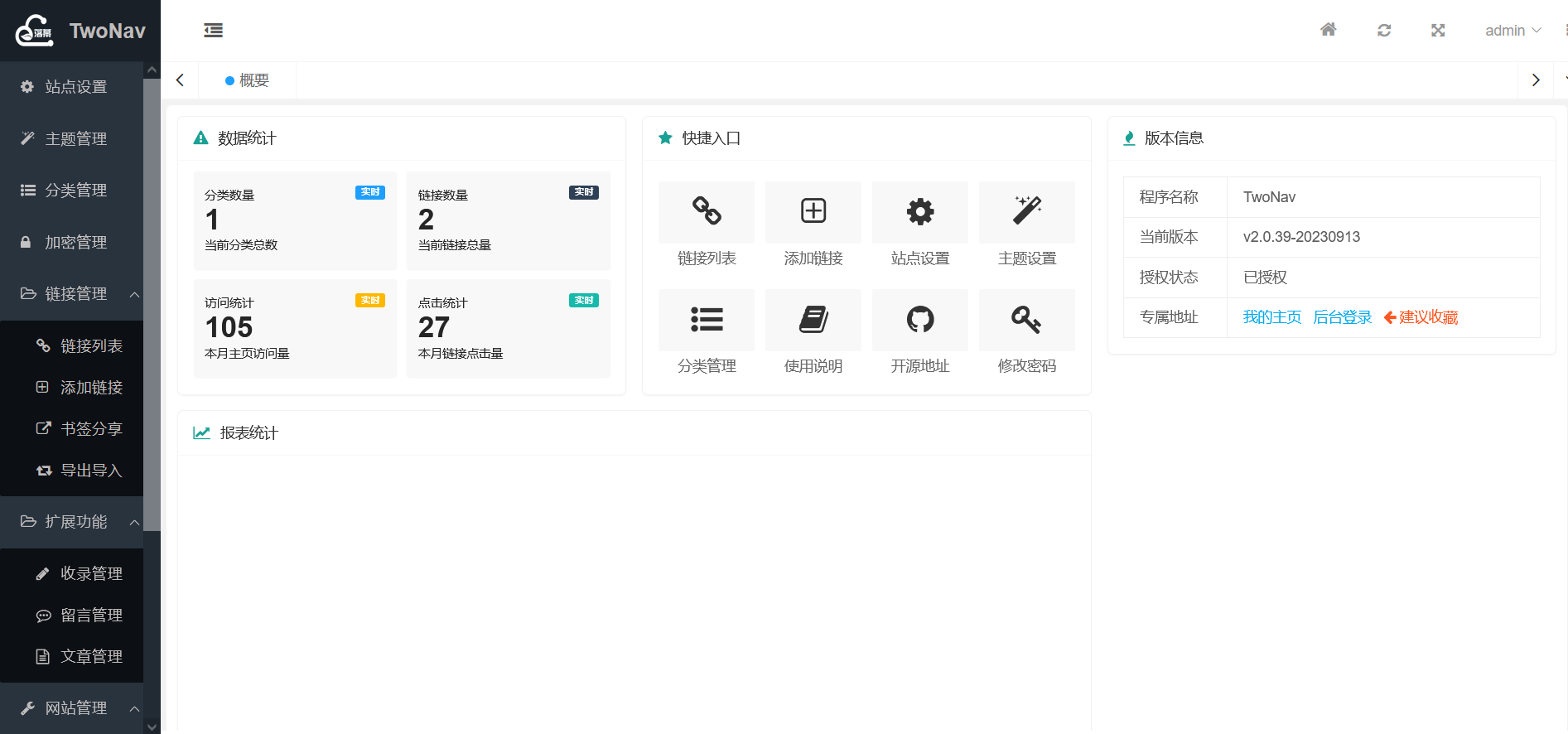Click the external link icon beside 书签分享
Viewport: 1568px width, 734px height.
43,428
